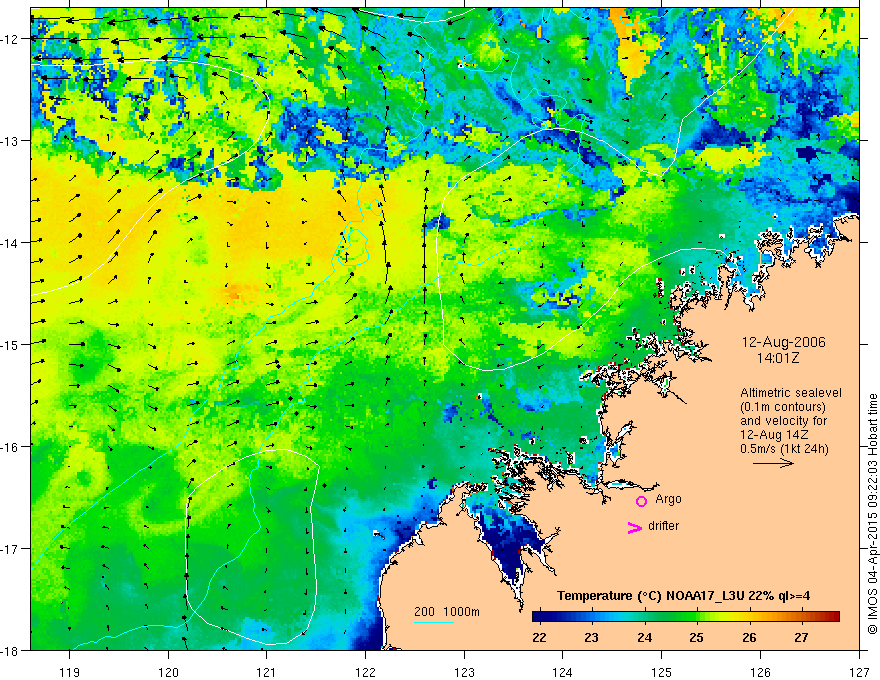Click the longitude label 123

tap(464, 672)
